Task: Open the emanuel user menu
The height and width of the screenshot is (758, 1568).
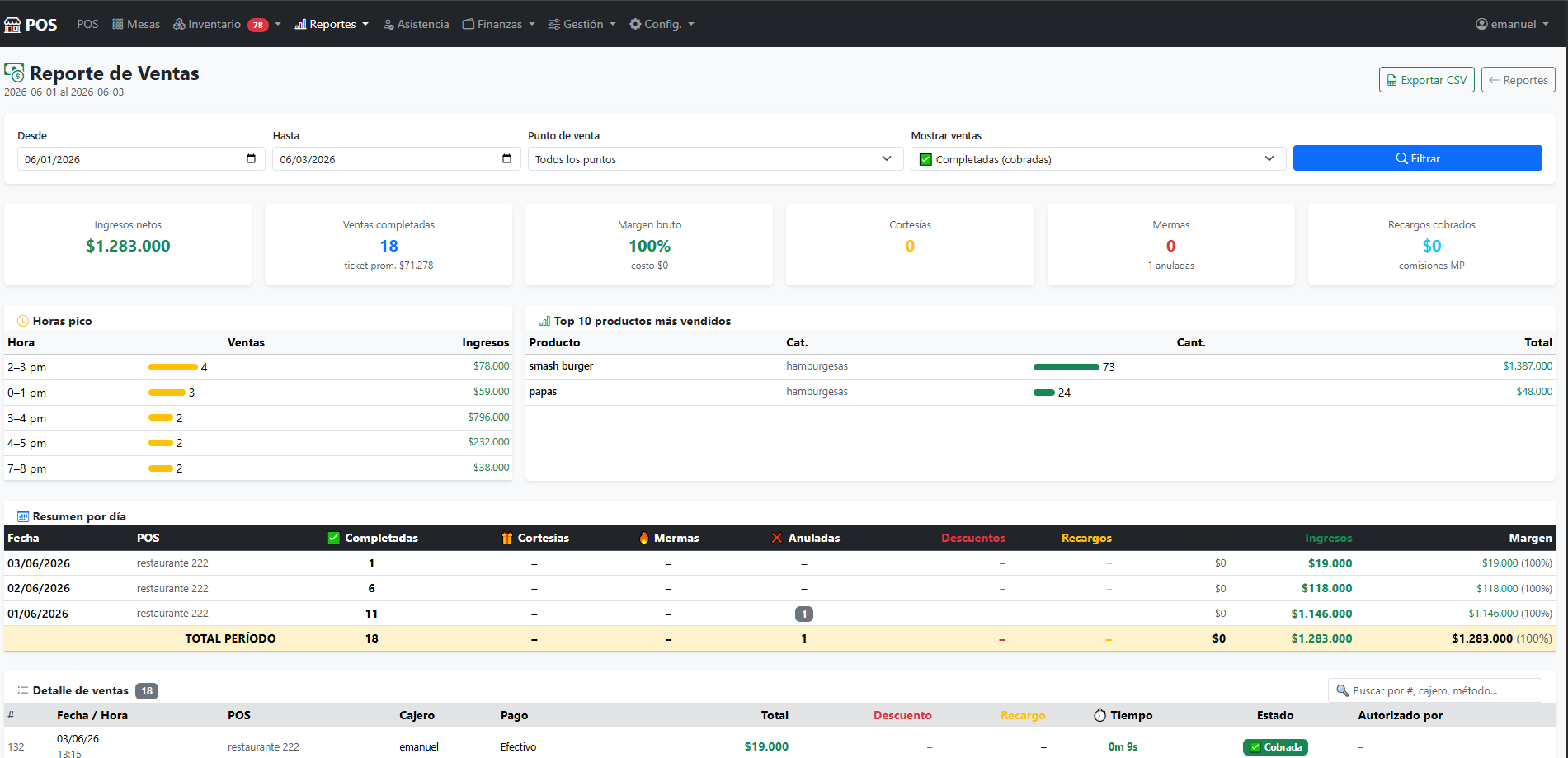Action: [1512, 24]
